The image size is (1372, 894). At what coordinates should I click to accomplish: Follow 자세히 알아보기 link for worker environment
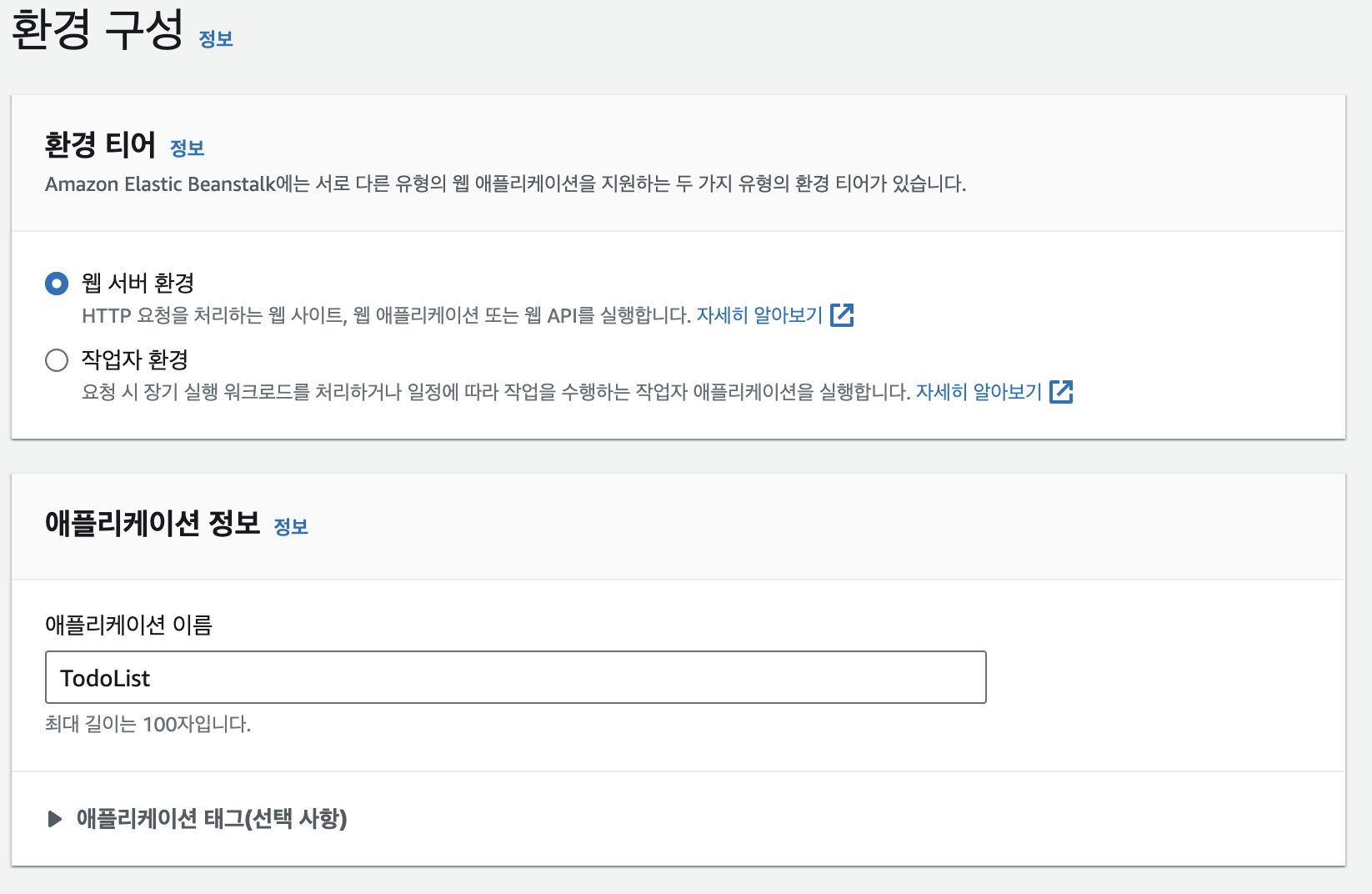979,392
